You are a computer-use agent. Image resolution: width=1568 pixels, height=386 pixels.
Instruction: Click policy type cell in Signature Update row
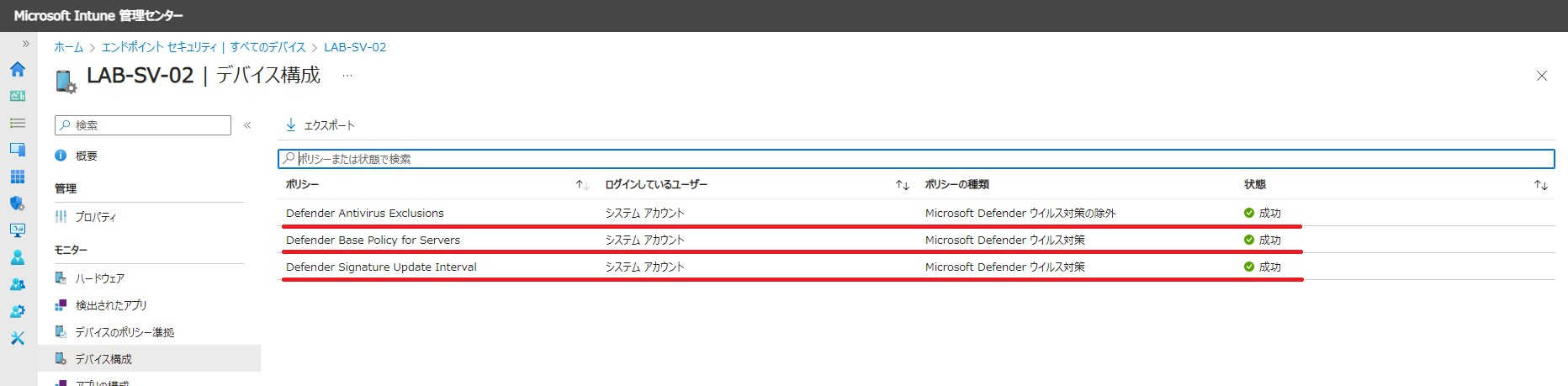(x=1004, y=267)
